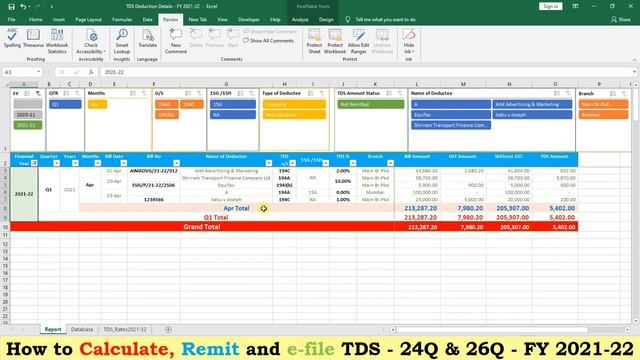Click the Hide Ink button
The image size is (640, 360).
(x=409, y=41)
